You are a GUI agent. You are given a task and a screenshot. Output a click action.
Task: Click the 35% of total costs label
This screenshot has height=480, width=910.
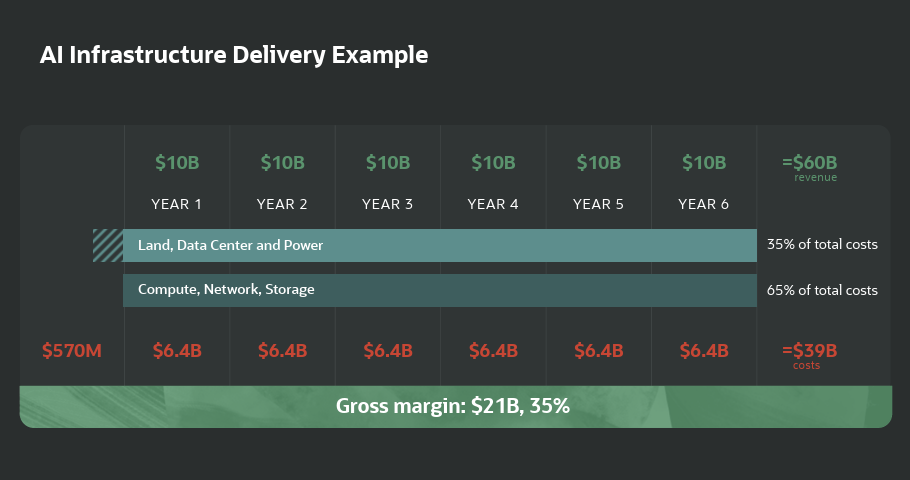click(x=822, y=245)
